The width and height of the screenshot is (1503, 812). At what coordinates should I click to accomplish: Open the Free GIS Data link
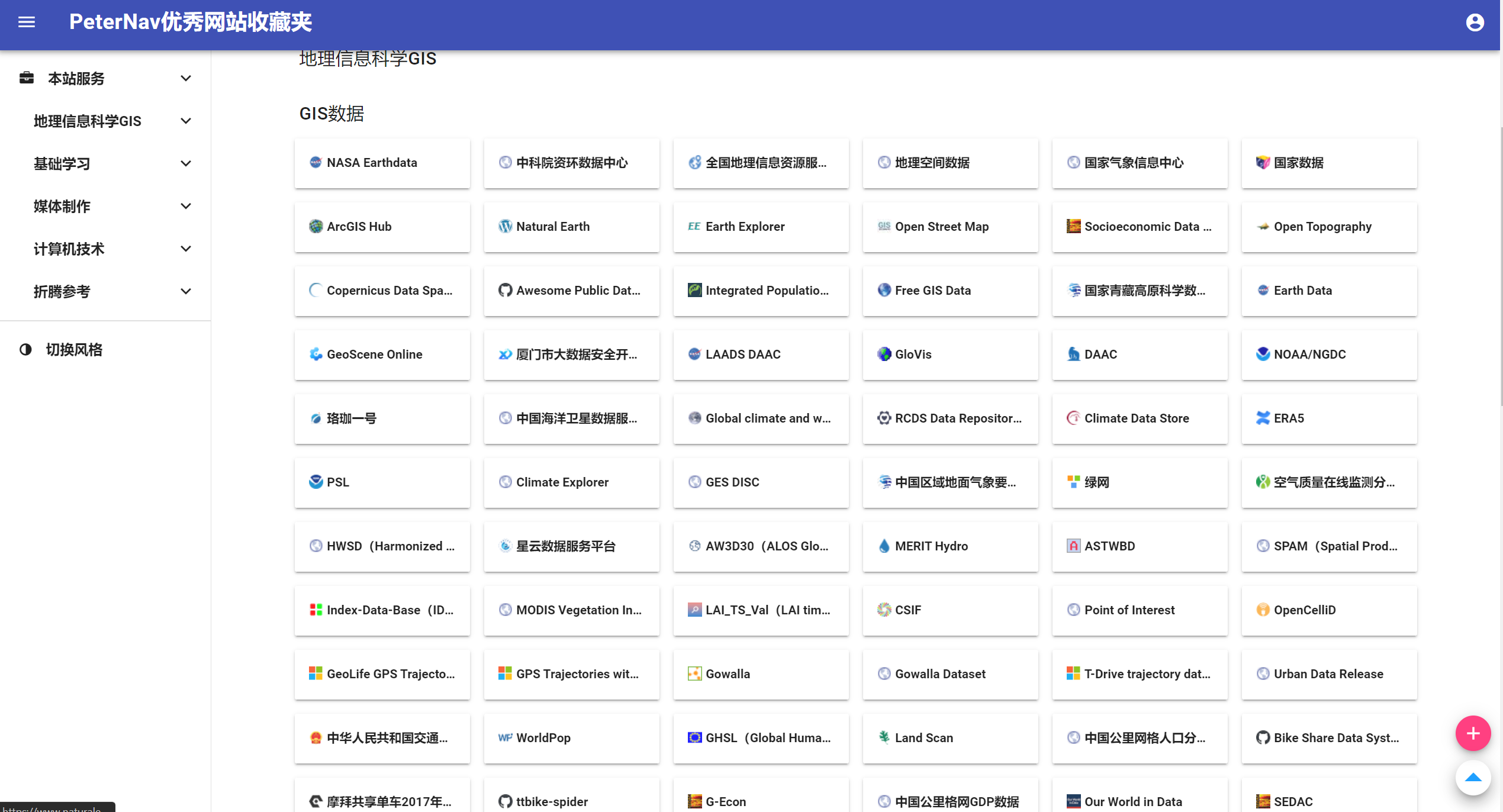click(x=950, y=291)
